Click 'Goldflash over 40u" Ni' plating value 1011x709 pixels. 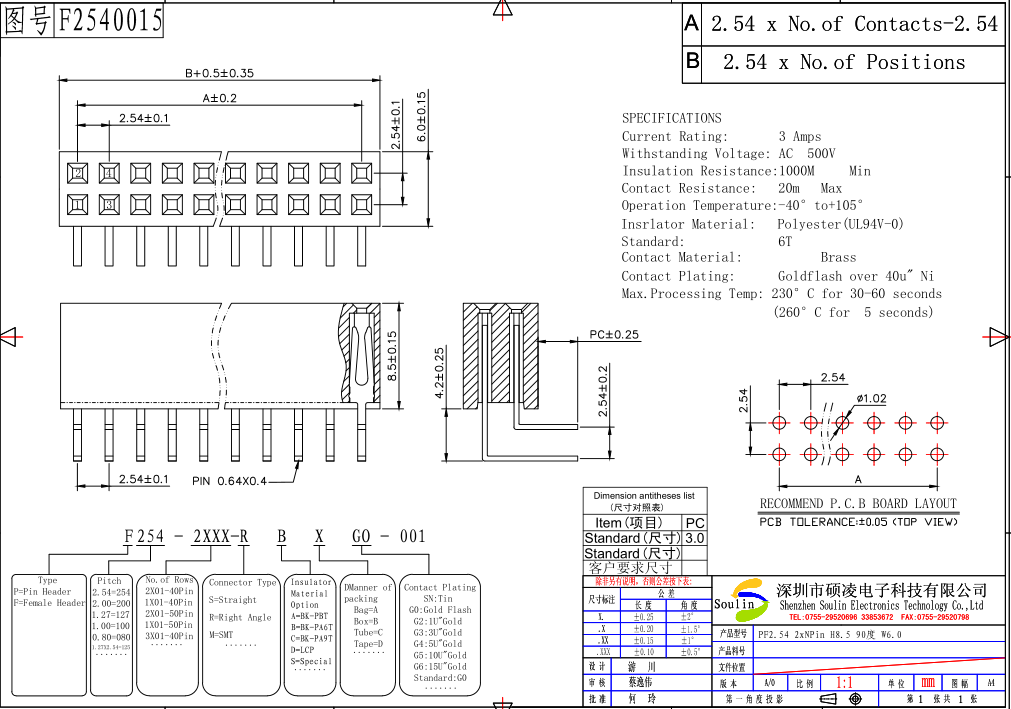(856, 276)
